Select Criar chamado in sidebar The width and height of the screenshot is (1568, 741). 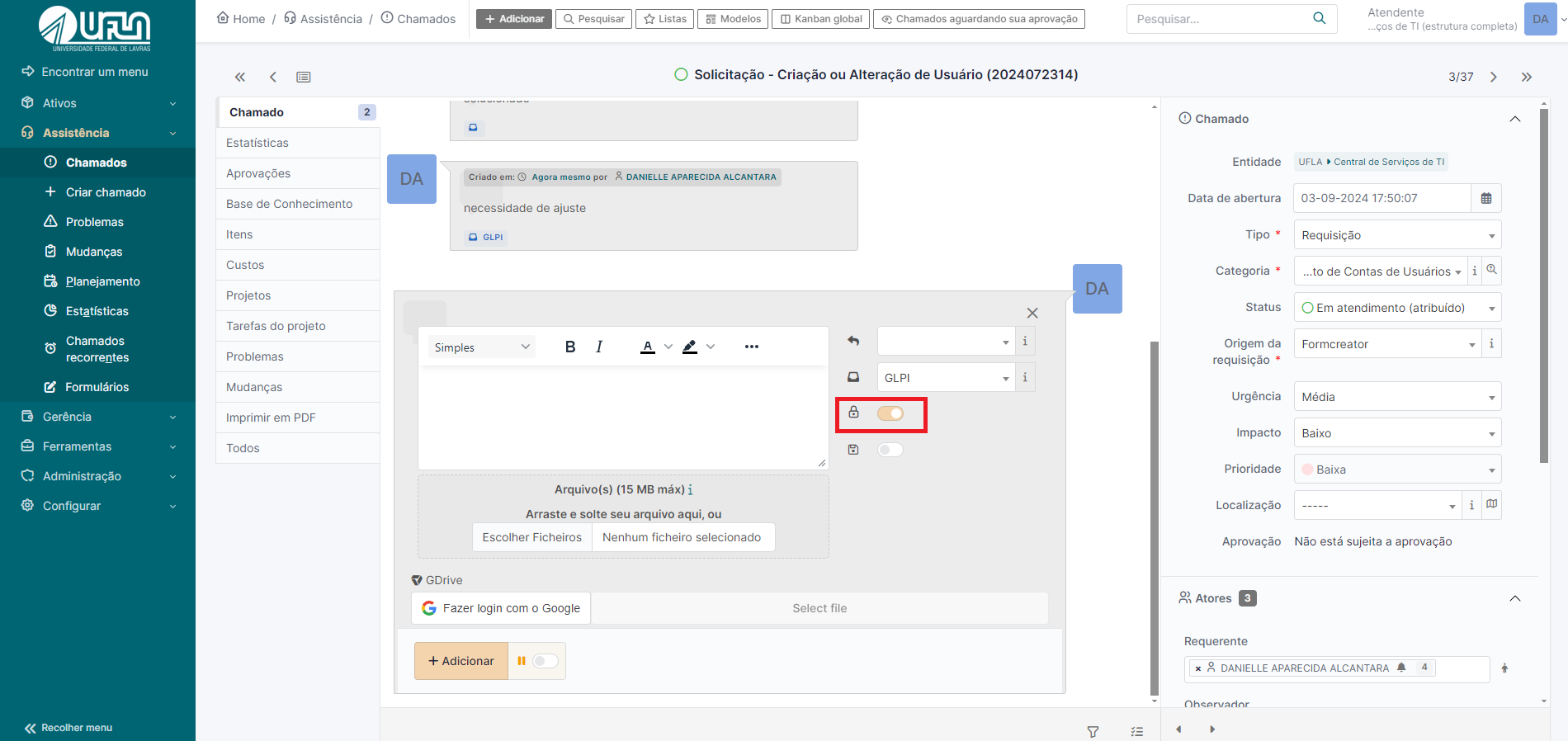97,192
